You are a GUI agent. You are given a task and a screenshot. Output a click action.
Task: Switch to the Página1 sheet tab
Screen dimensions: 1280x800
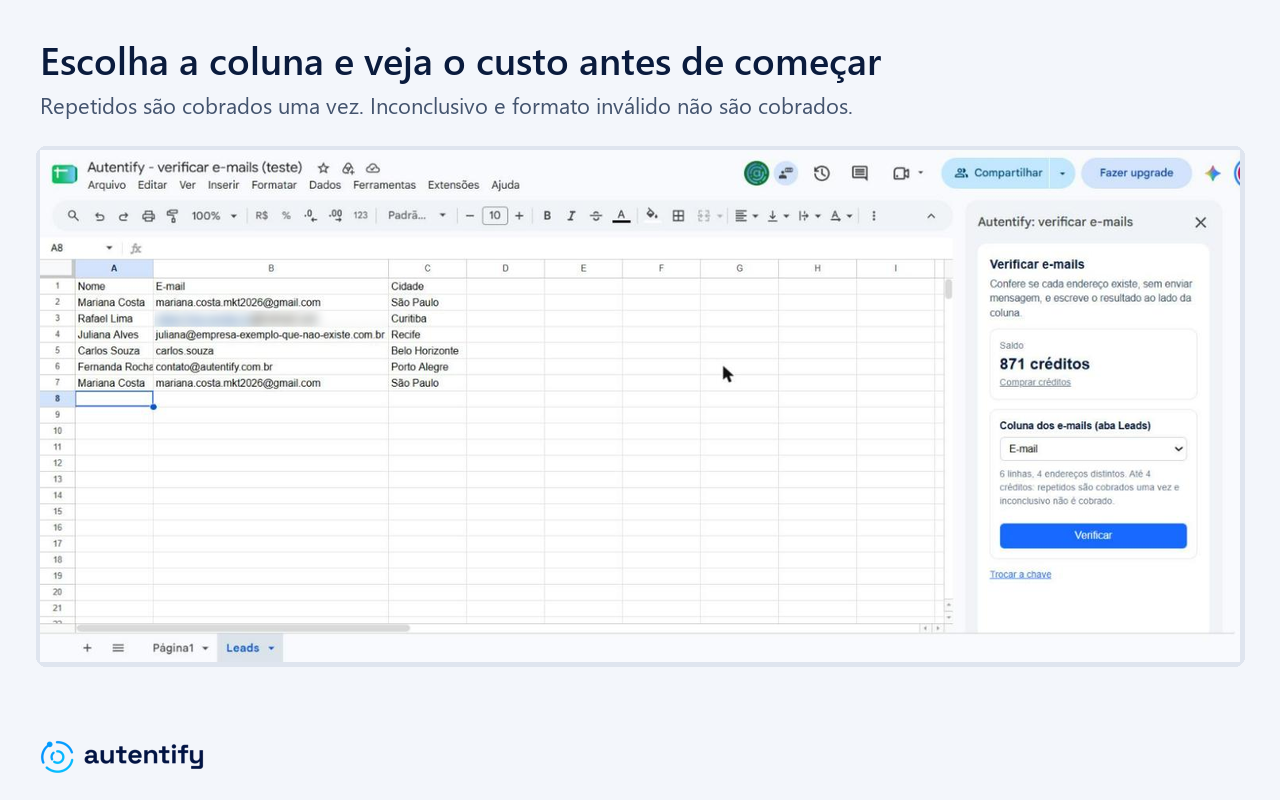point(173,648)
